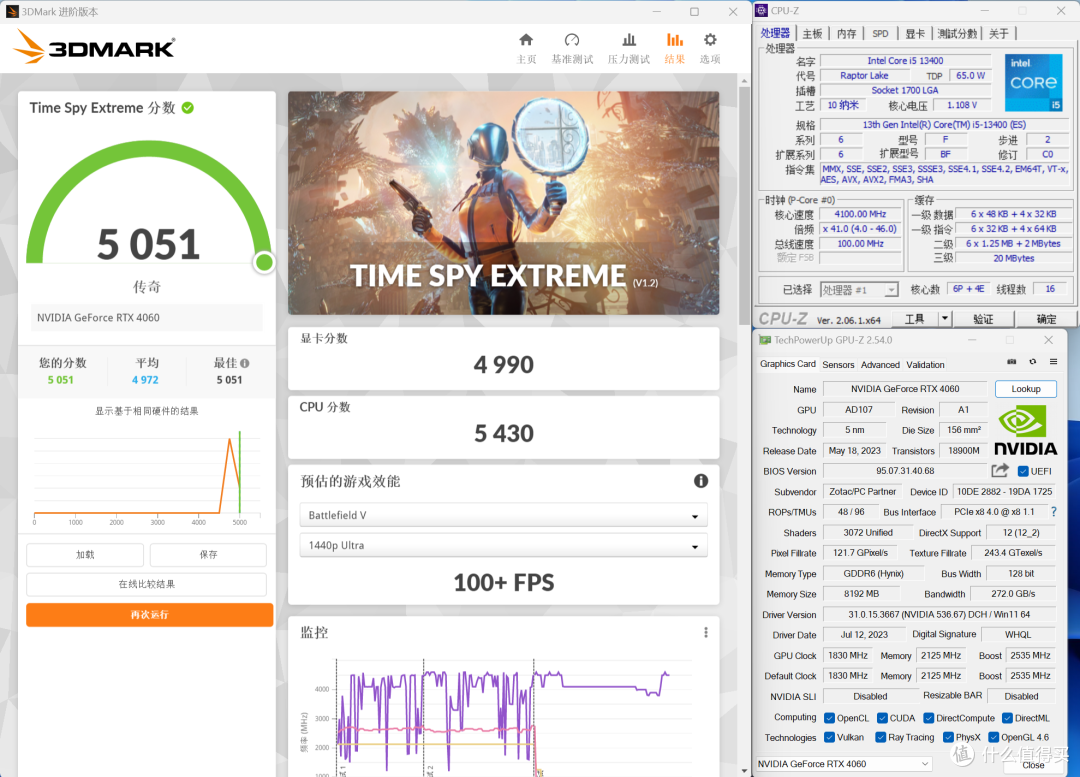Click the 3DMark title bar app icon
This screenshot has width=1080, height=777.
point(12,12)
